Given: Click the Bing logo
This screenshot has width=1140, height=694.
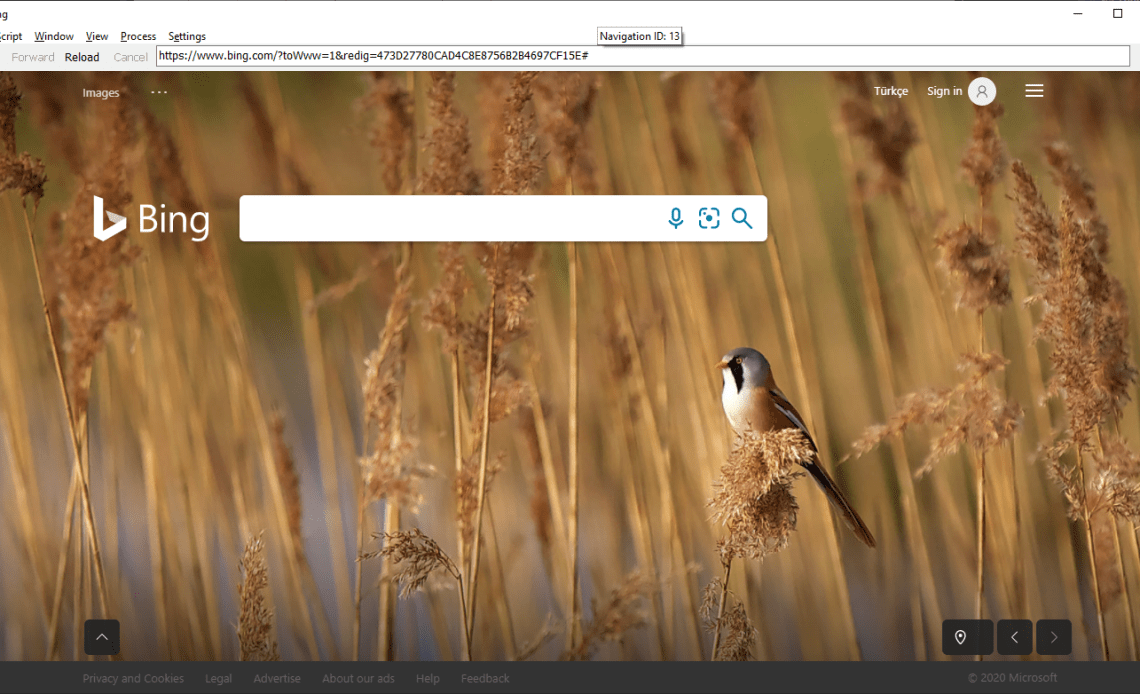Looking at the screenshot, I should pos(152,218).
